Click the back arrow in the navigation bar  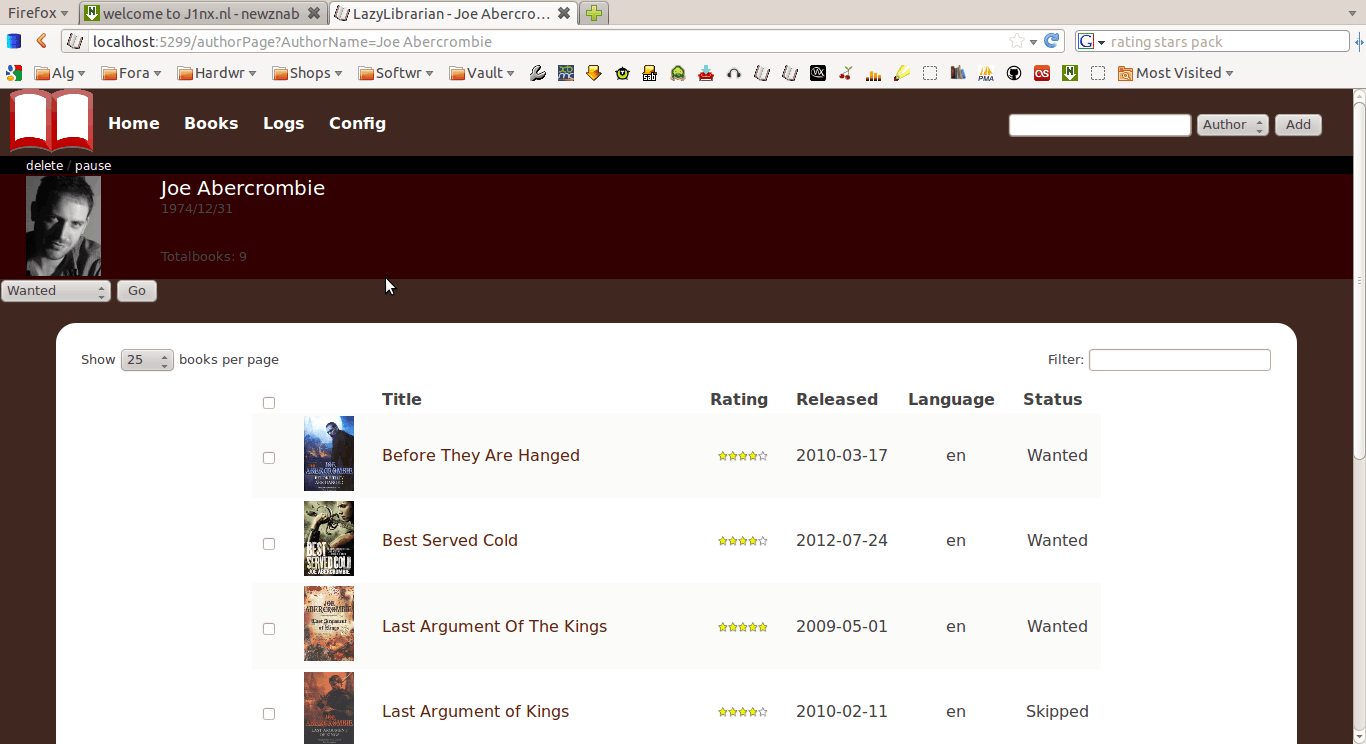coord(41,41)
